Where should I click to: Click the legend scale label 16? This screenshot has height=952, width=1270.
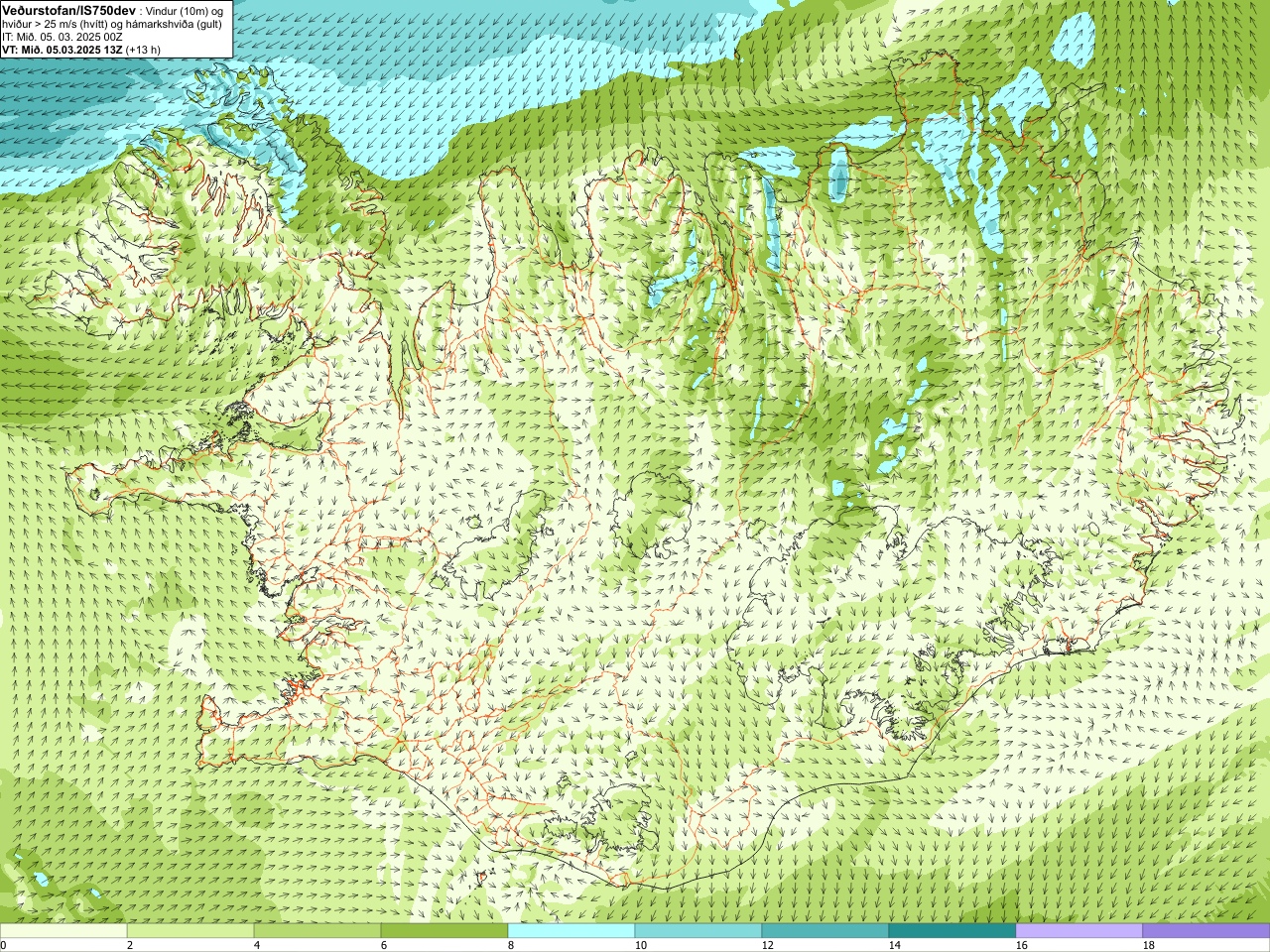pyautogui.click(x=1022, y=945)
